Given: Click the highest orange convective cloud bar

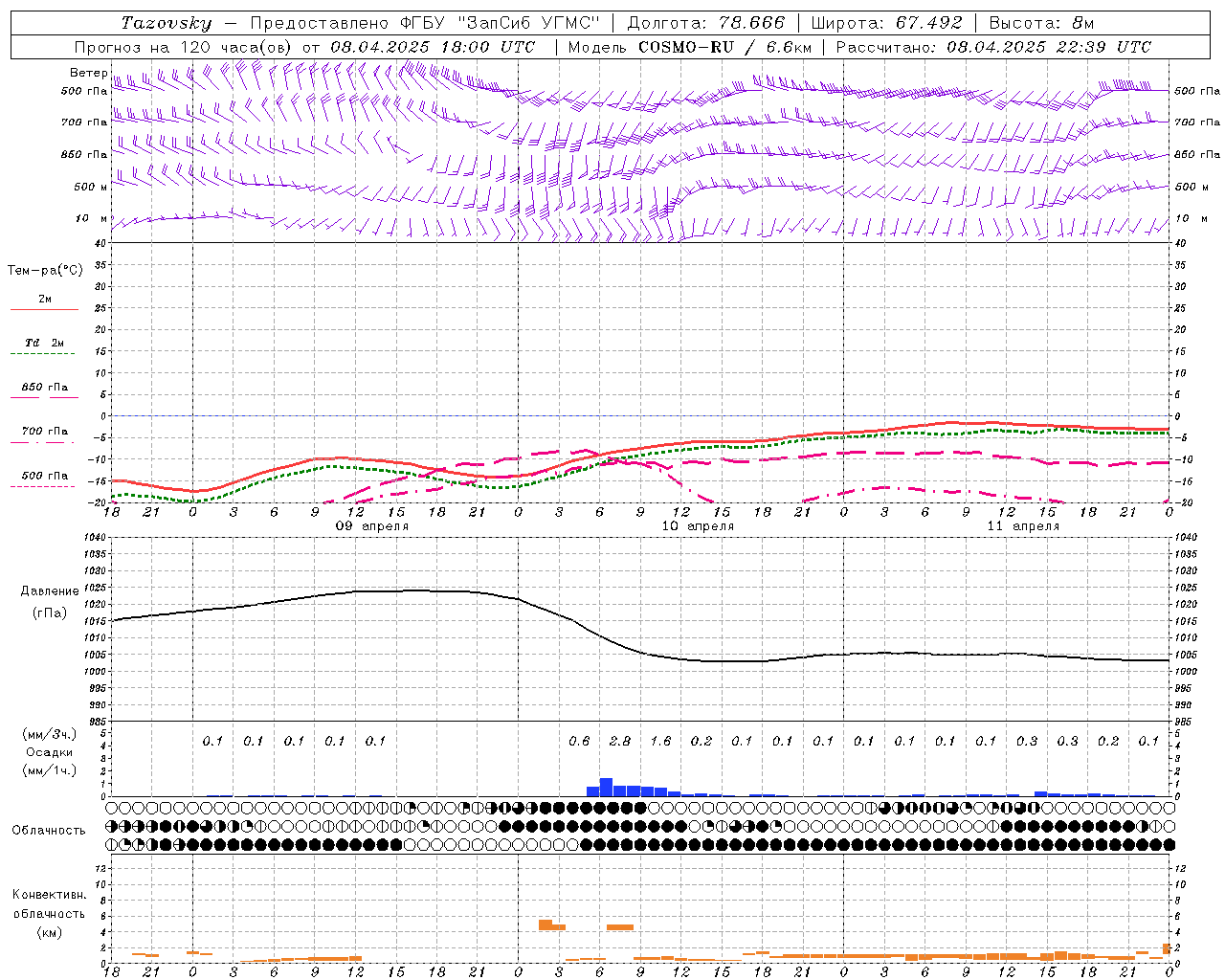Looking at the screenshot, I should [546, 924].
